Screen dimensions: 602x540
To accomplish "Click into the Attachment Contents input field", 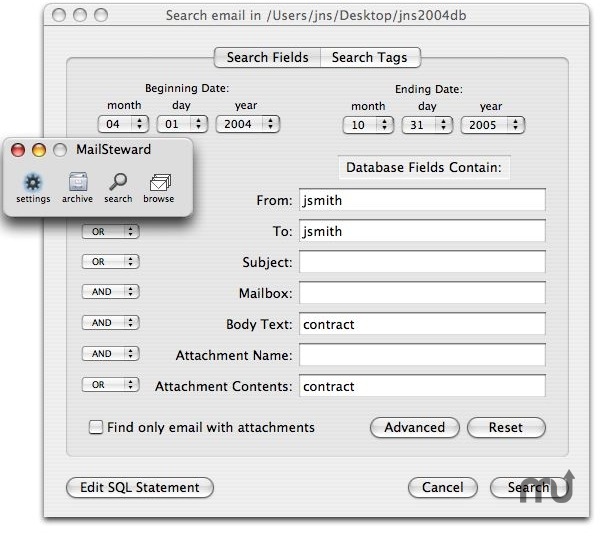I will [x=422, y=386].
